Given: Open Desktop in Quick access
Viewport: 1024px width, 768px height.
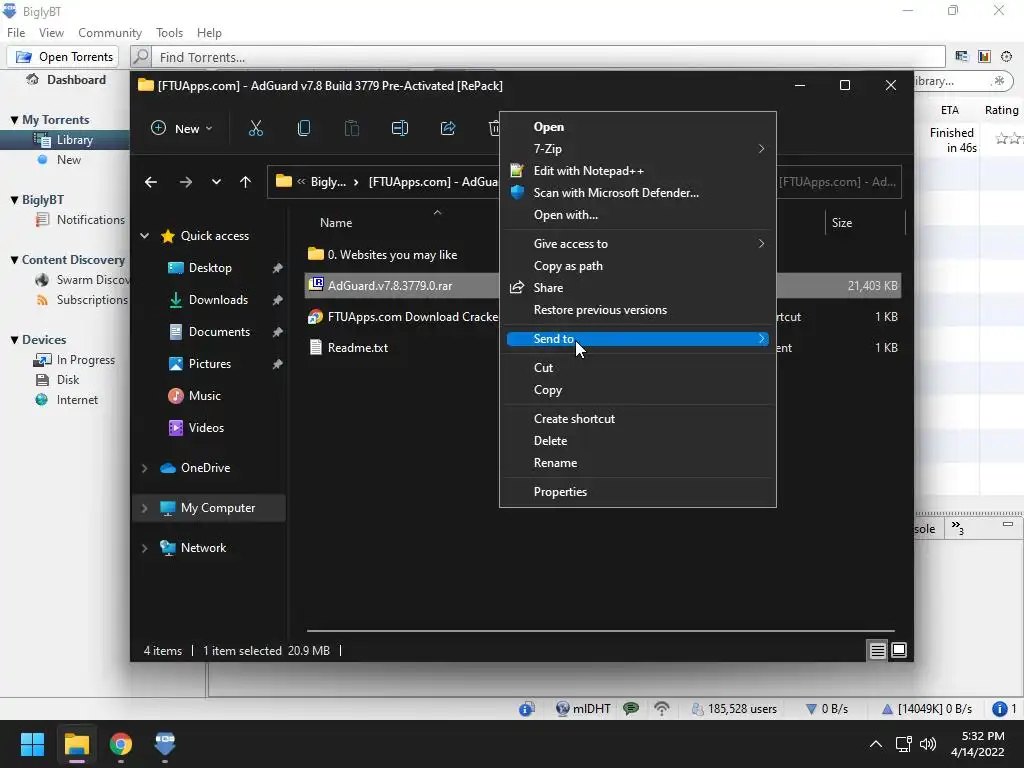Looking at the screenshot, I should click(210, 268).
